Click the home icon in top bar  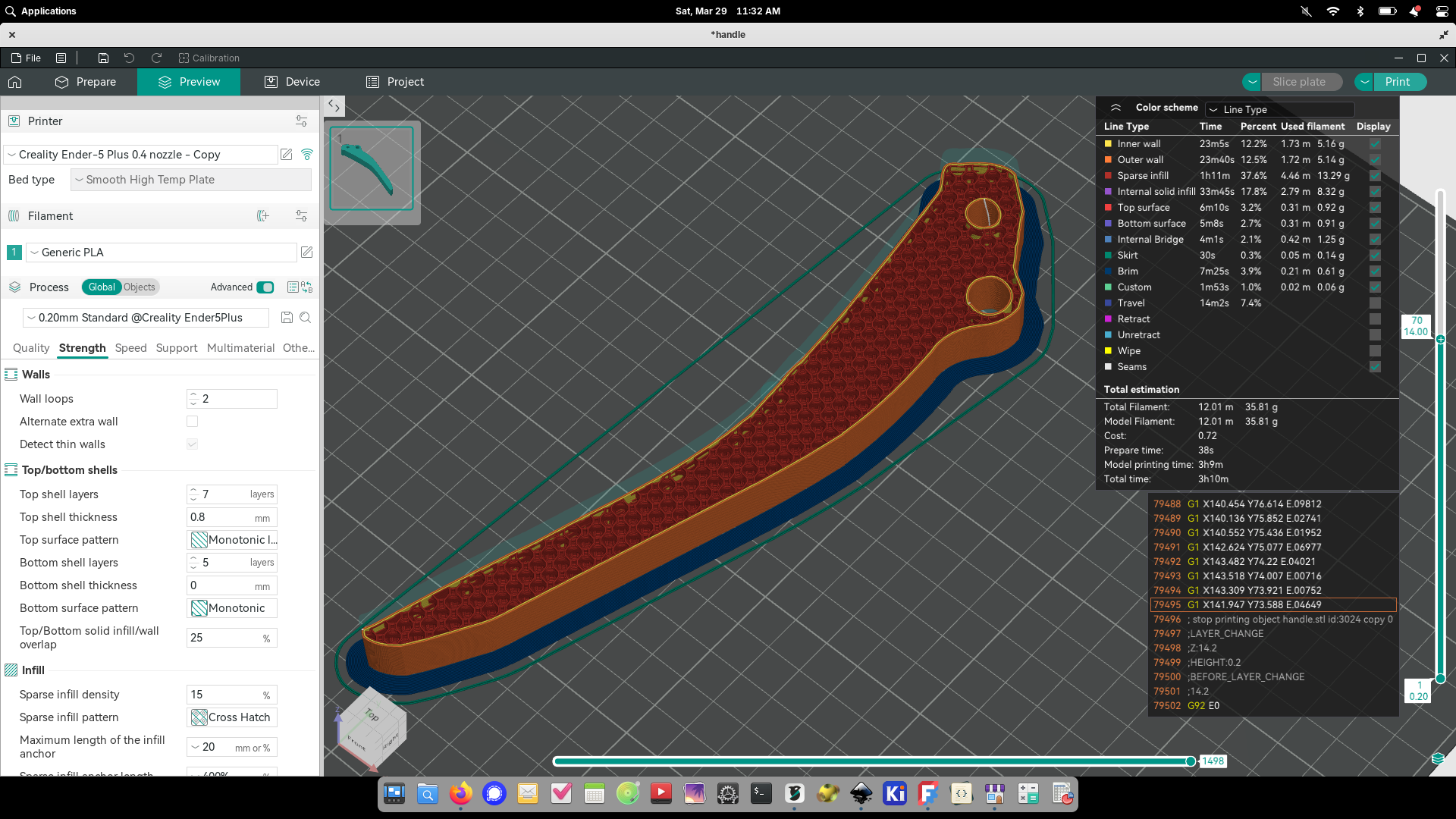tap(15, 82)
